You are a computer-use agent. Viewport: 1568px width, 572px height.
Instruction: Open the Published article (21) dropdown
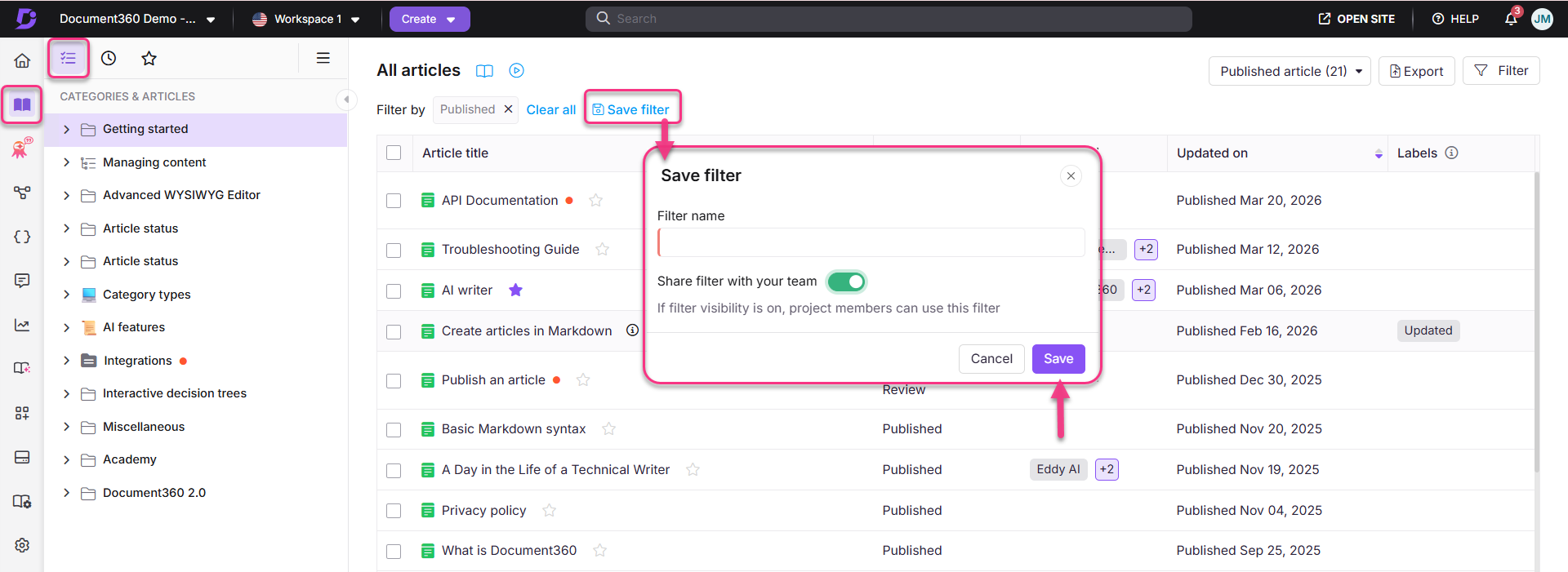pyautogui.click(x=1289, y=71)
